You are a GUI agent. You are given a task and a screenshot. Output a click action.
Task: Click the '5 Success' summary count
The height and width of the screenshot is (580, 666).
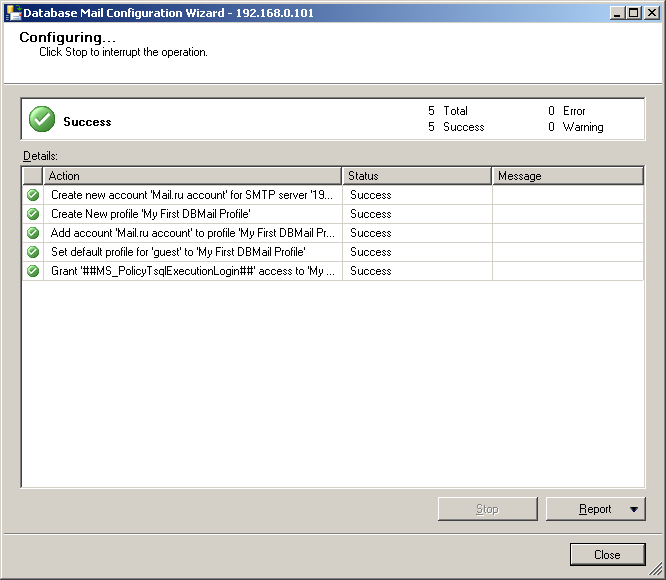456,127
